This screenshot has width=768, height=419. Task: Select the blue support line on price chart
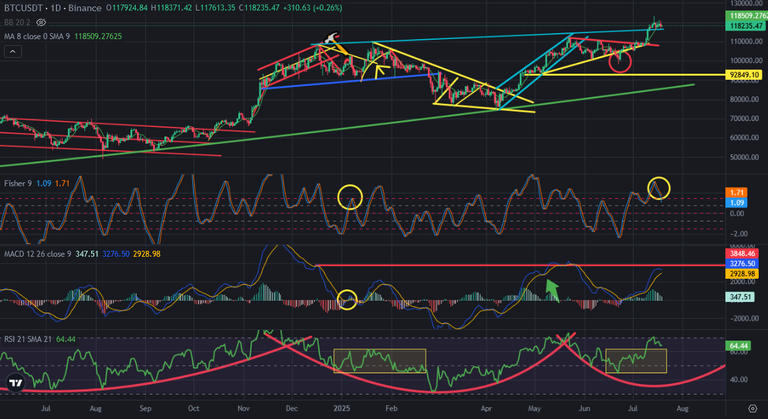tap(348, 81)
